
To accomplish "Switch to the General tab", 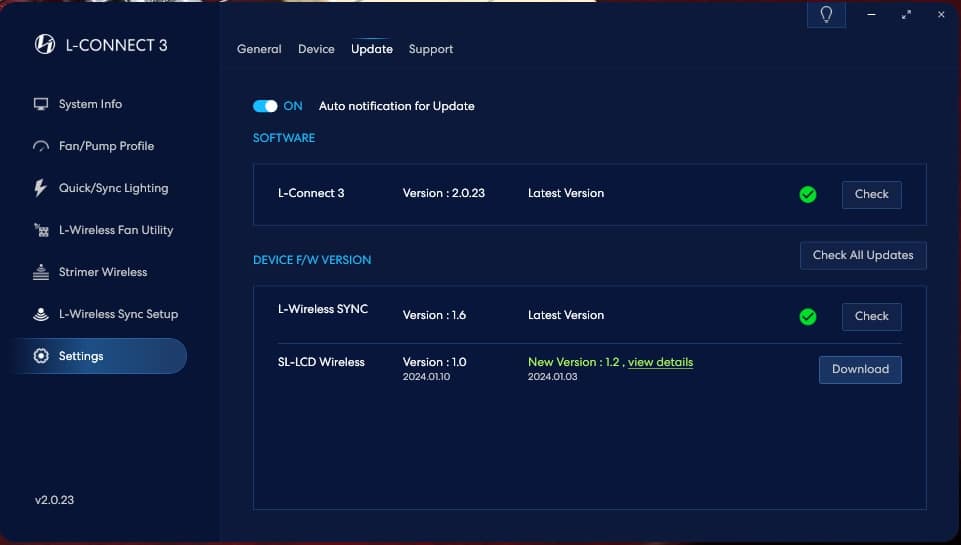I will tap(259, 49).
